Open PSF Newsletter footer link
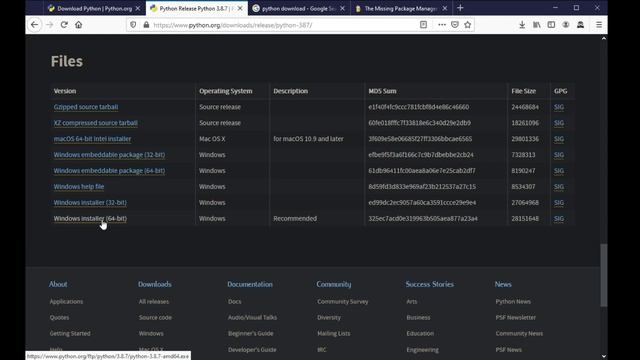 pos(516,318)
